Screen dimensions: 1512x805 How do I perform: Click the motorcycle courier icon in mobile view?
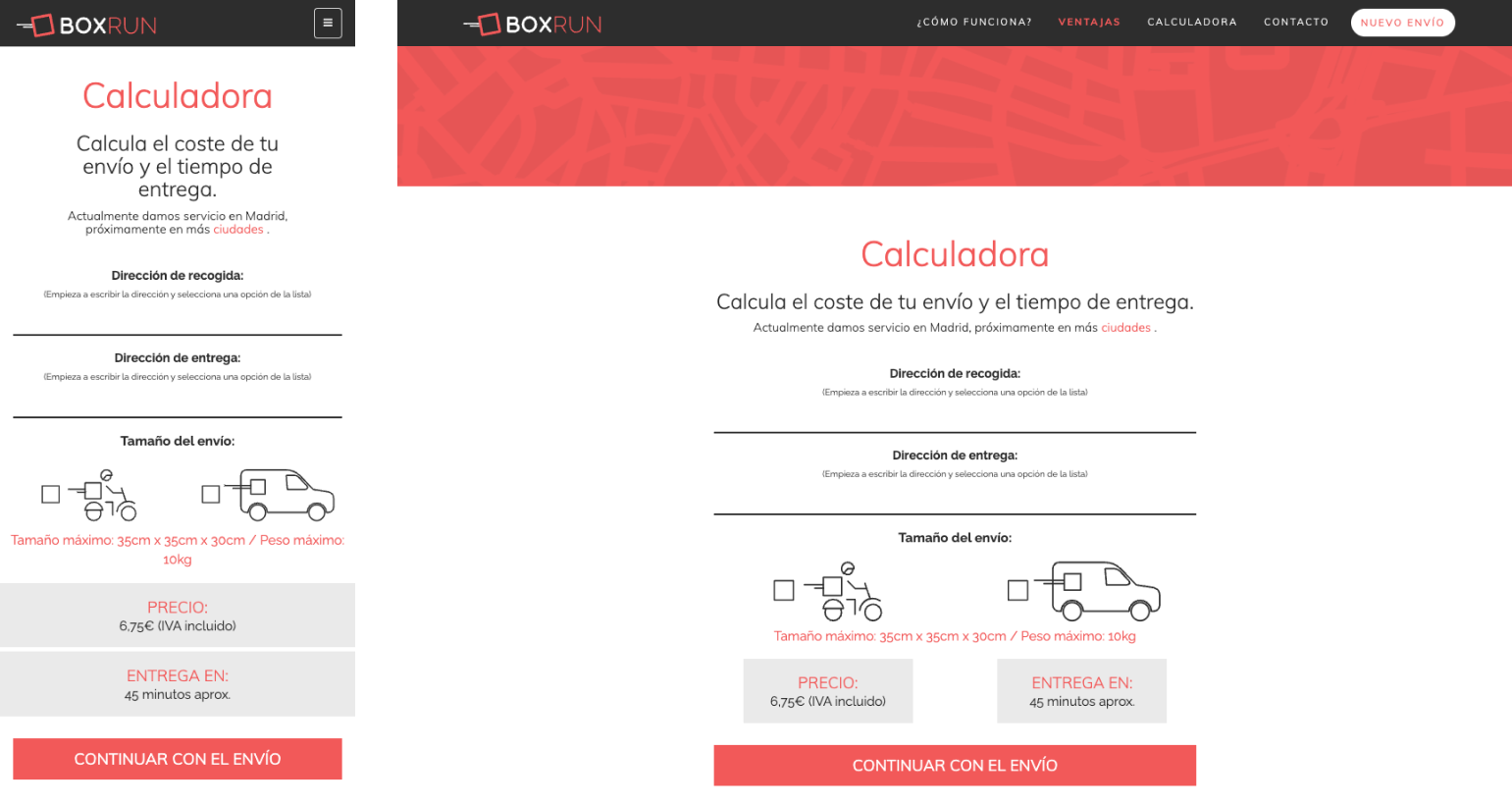coord(104,495)
